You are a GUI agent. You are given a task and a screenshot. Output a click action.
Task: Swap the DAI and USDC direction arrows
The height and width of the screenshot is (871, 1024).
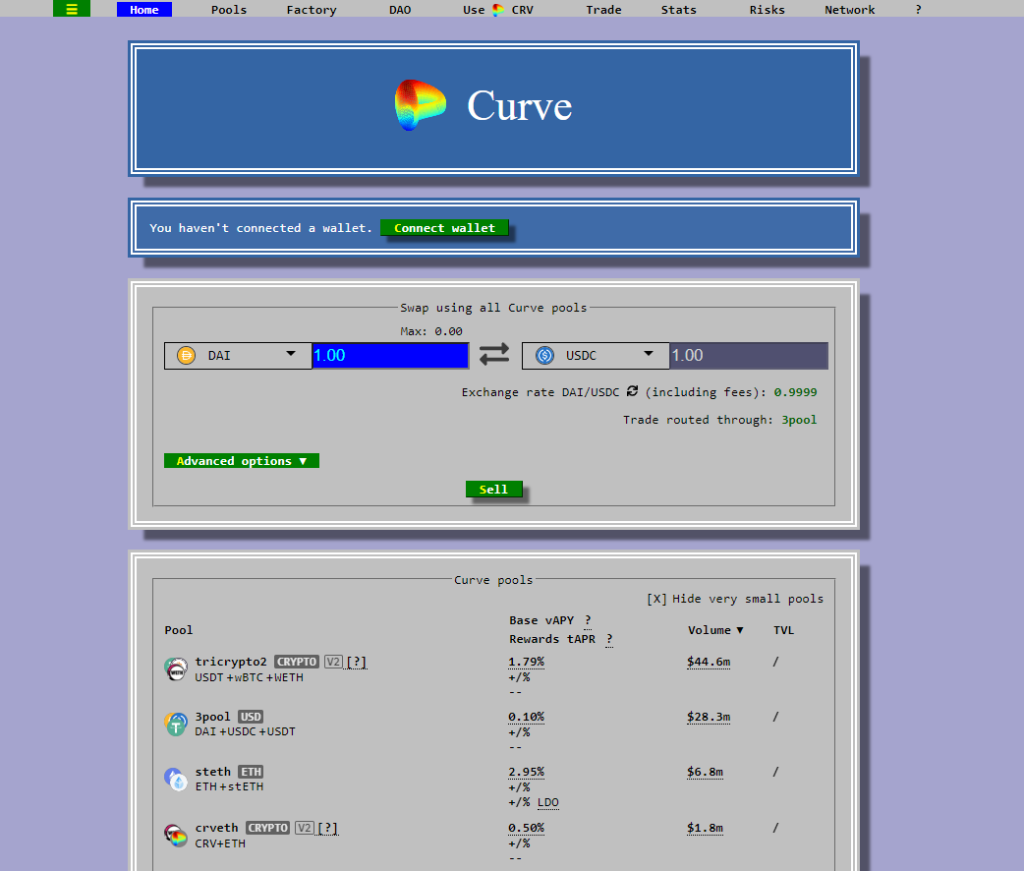494,355
